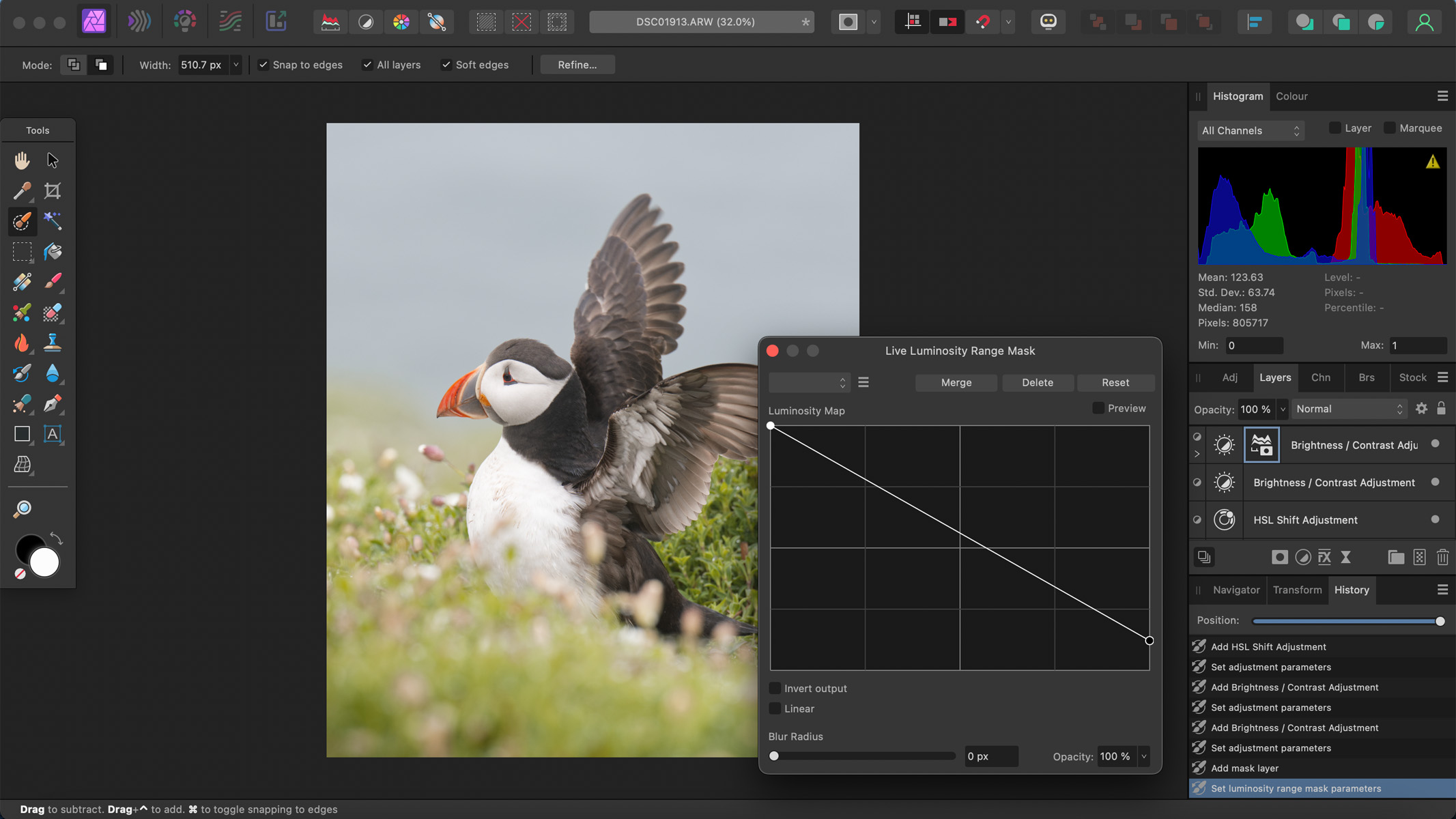The image size is (1456, 819).
Task: Click the Merge button in Luminosity mask
Action: coord(957,382)
